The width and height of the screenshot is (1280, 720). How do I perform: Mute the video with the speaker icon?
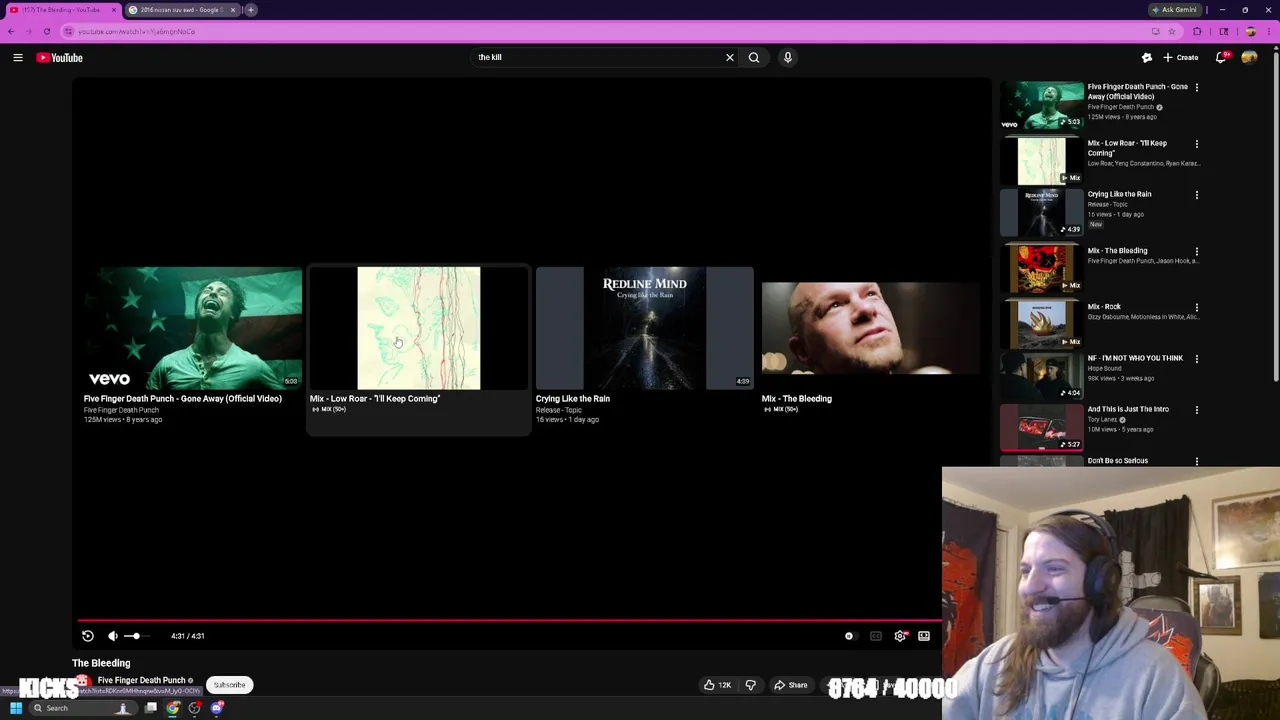pyautogui.click(x=113, y=636)
